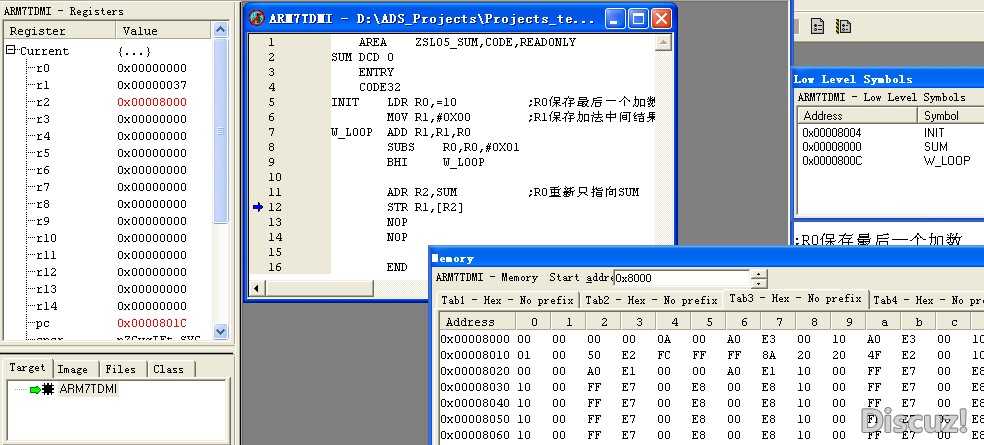
Task: Select INIT symbol in Low Level Symbols
Action: [x=934, y=132]
